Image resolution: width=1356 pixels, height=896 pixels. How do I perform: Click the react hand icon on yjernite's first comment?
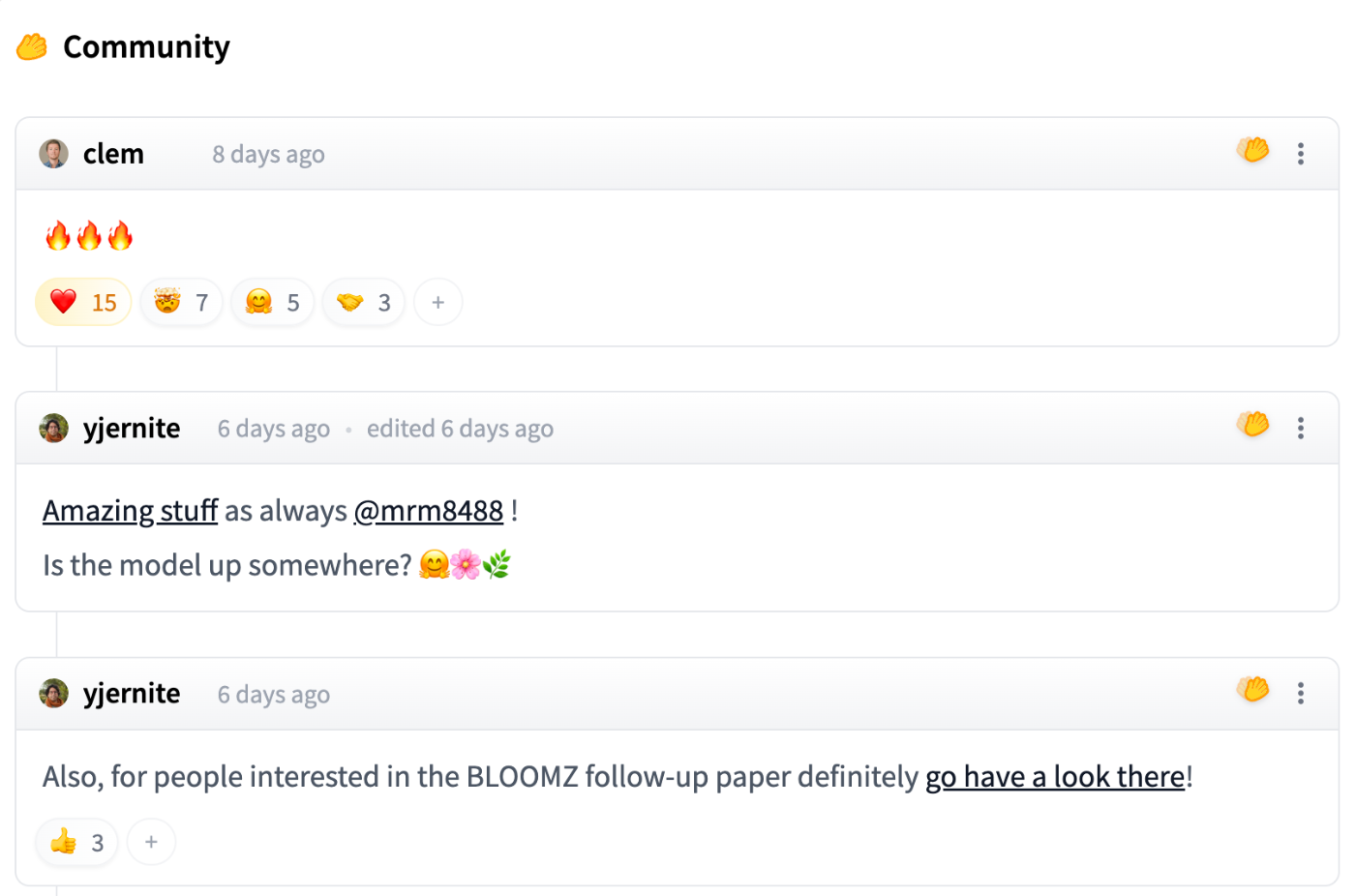pos(1252,424)
